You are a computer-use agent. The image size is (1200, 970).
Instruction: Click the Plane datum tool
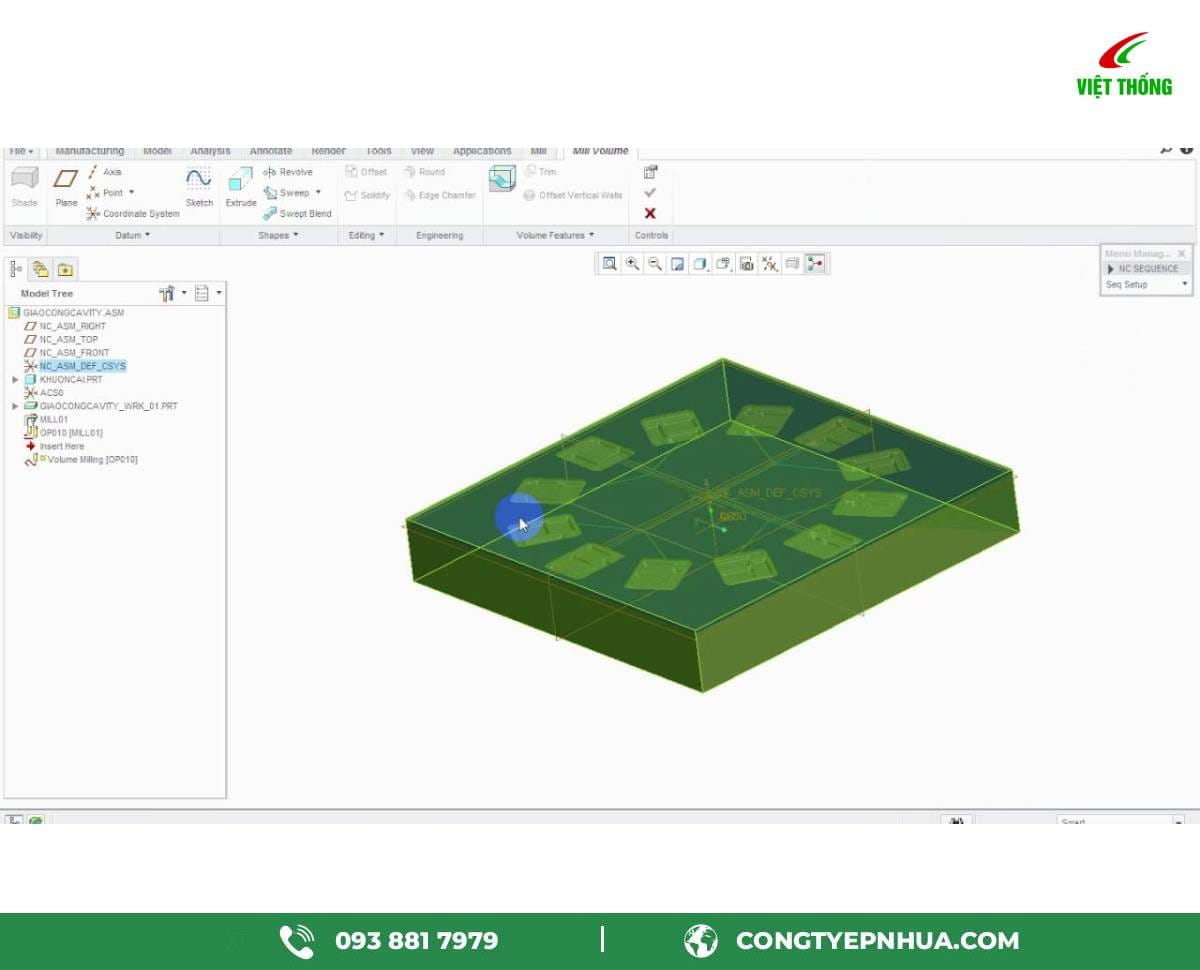tap(66, 187)
